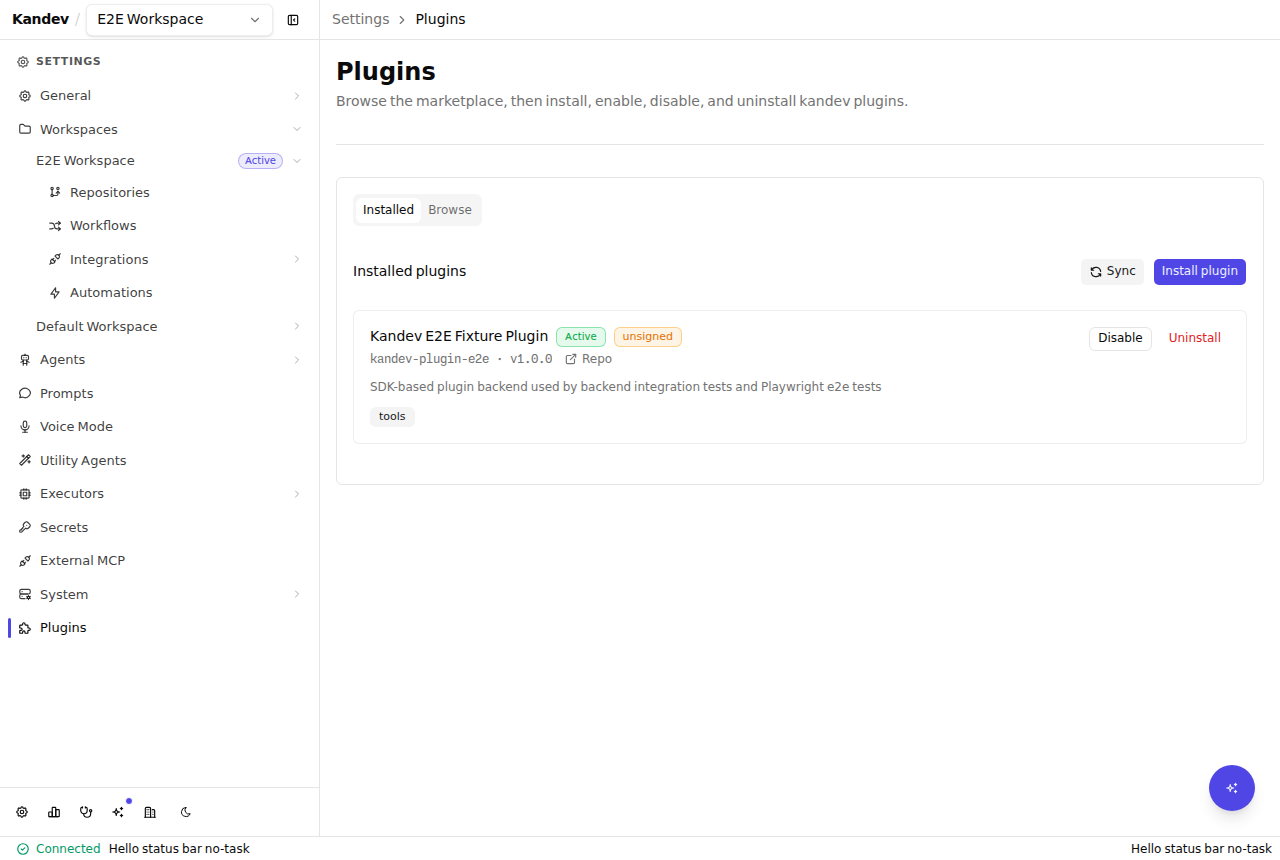Disable the Kandev E2E Fixture Plugin
This screenshot has height=860, width=1280.
[1120, 338]
